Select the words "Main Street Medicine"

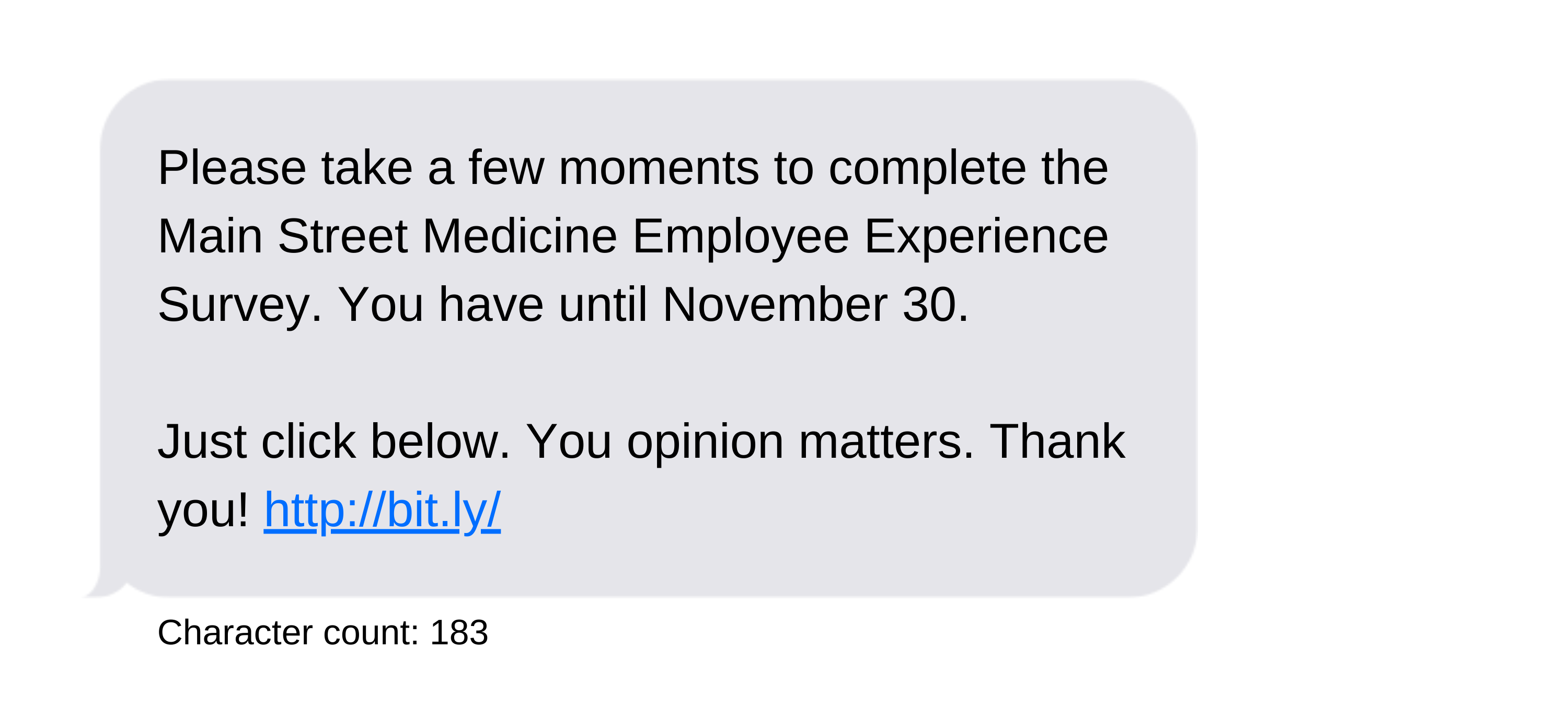(387, 236)
